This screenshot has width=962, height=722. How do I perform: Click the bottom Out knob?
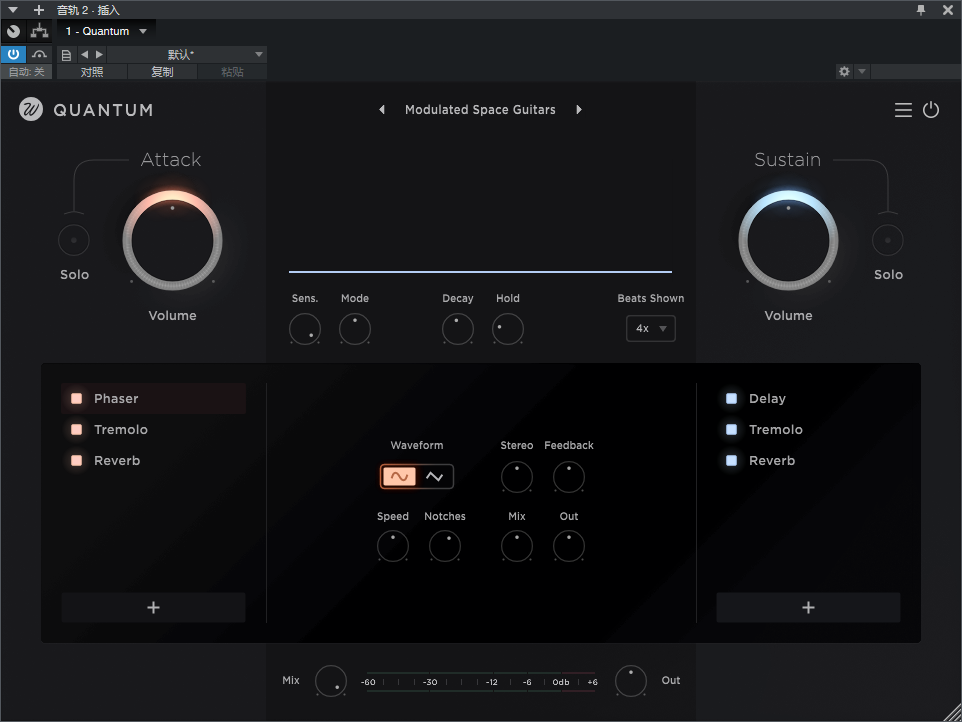click(x=631, y=681)
